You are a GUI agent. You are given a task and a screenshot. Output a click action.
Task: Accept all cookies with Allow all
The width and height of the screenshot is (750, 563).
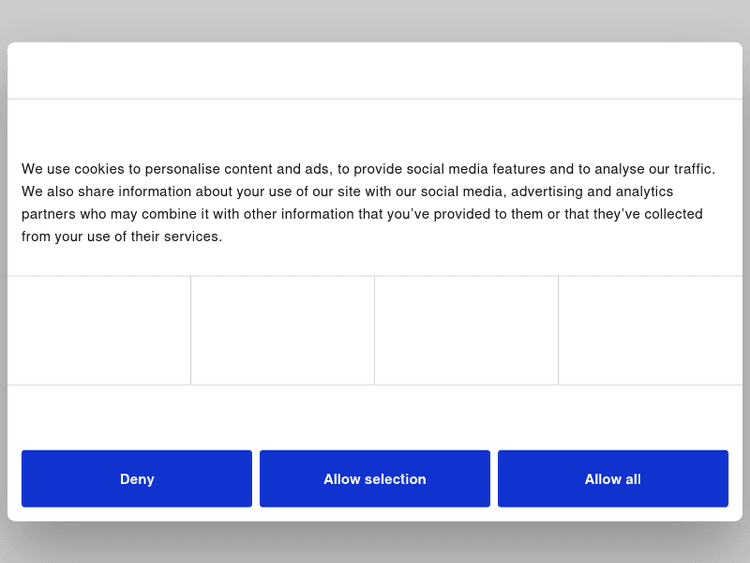613,479
